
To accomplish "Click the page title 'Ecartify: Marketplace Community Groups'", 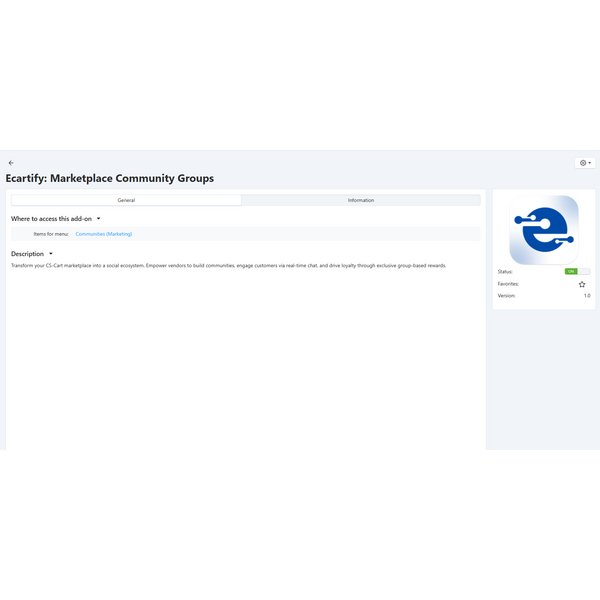I will 109,179.
